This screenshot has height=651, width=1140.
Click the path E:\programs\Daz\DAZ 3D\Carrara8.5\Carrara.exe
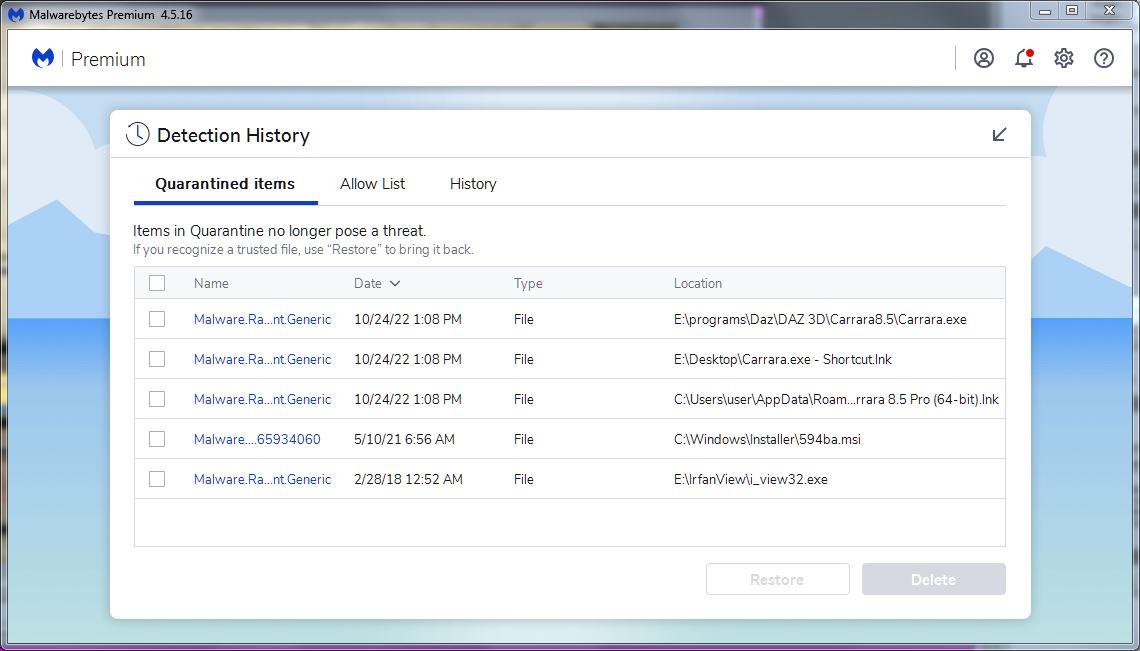coord(820,319)
